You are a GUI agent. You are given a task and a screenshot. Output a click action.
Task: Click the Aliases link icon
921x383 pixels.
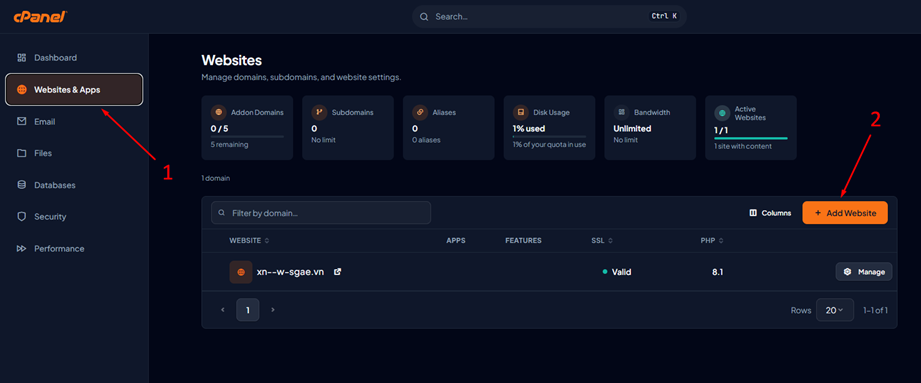(420, 112)
